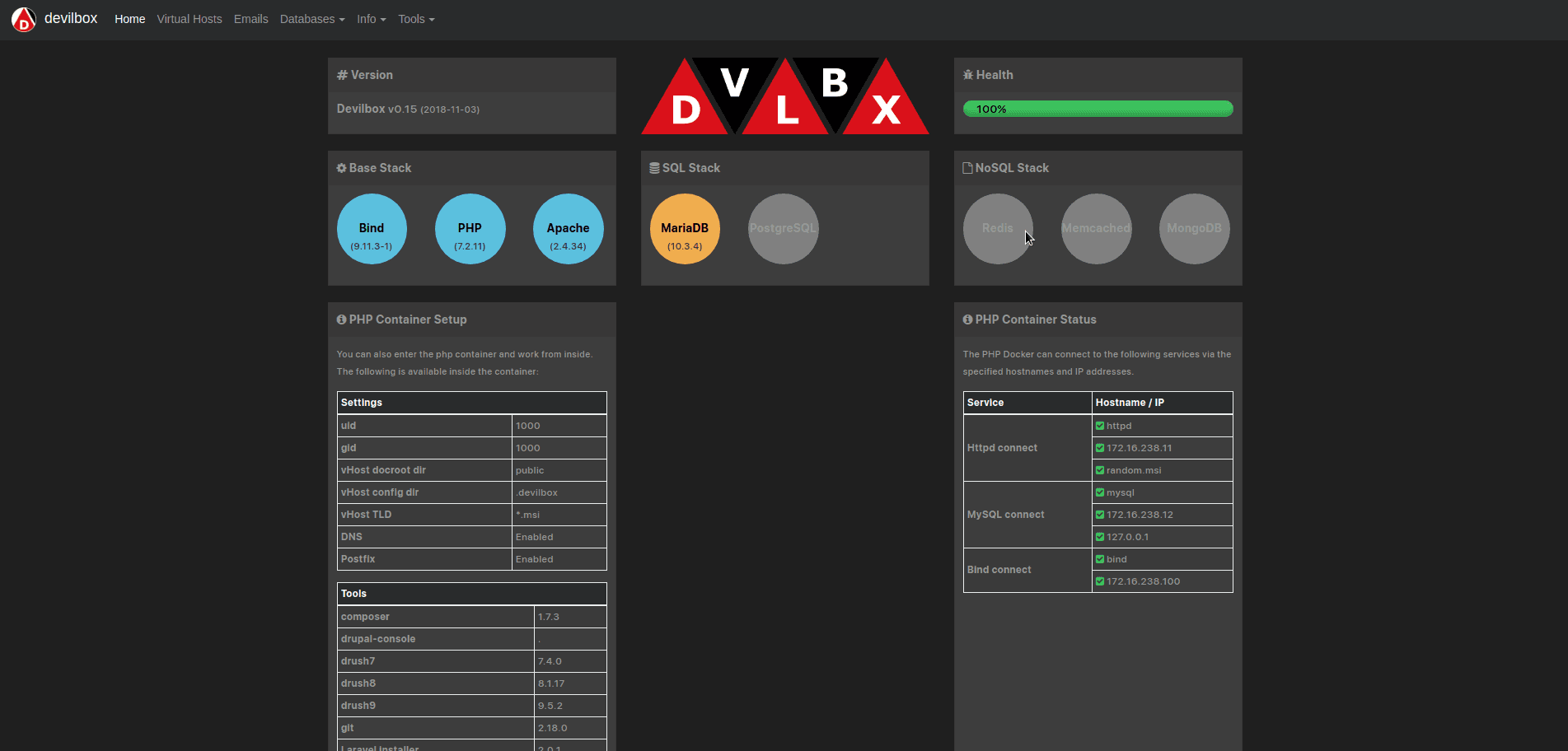
Task: Open the Home page link
Action: coord(129,19)
